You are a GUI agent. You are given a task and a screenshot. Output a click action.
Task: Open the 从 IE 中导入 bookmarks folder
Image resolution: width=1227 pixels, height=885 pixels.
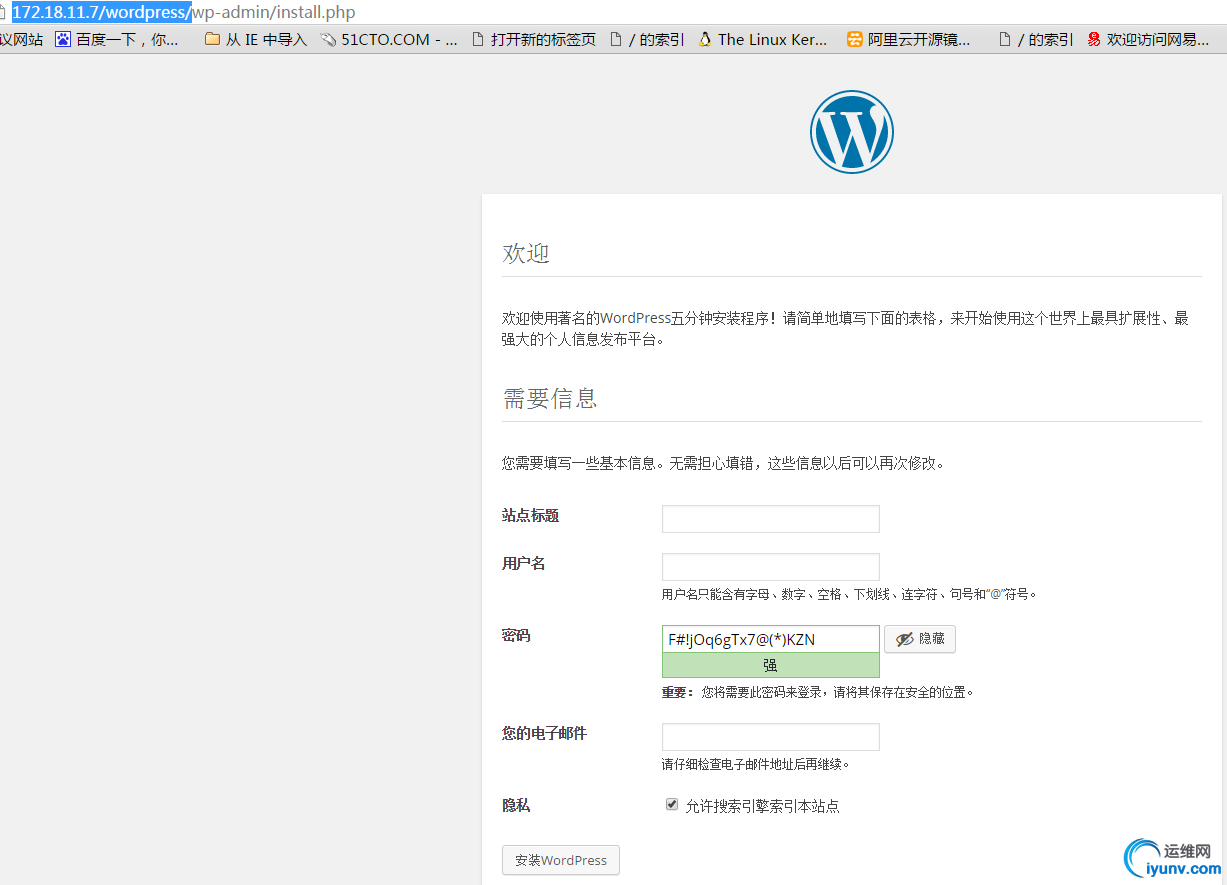(x=255, y=40)
